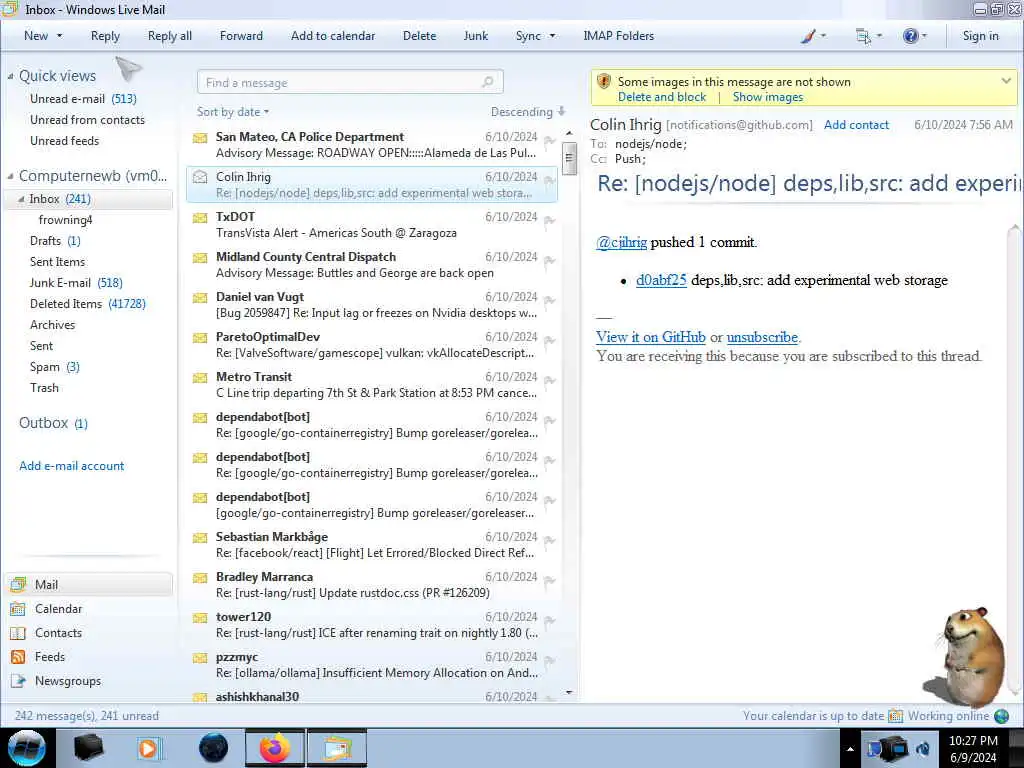
Task: Flag the Daniel van Vugt message
Action: point(550,301)
